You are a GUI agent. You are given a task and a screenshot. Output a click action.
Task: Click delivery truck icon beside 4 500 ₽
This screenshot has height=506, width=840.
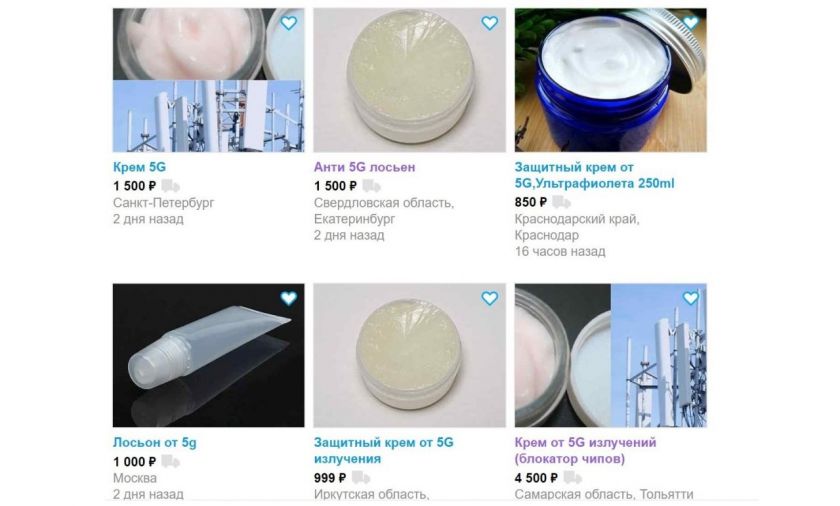point(573,478)
